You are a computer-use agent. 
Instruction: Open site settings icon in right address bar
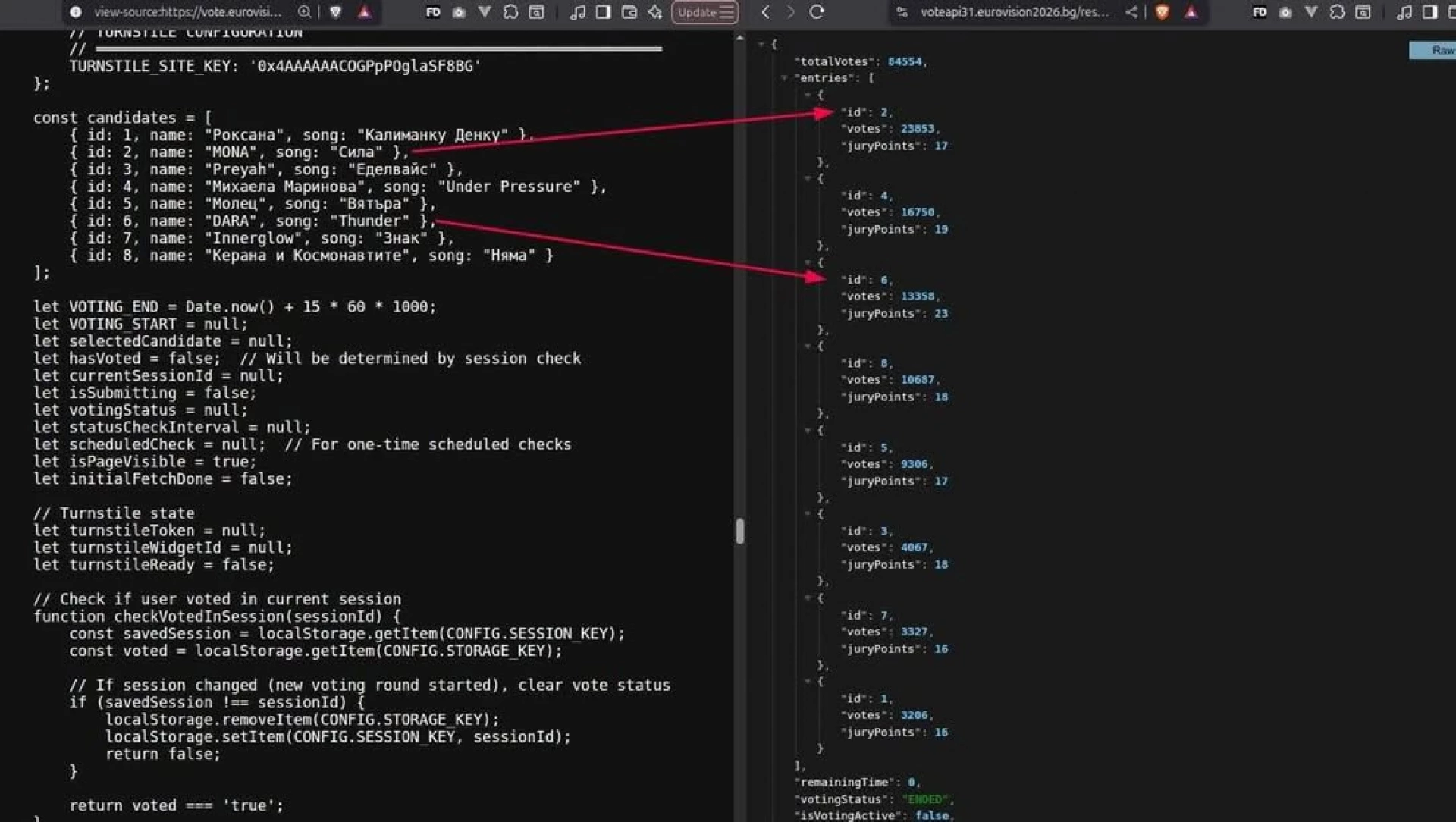pos(902,12)
